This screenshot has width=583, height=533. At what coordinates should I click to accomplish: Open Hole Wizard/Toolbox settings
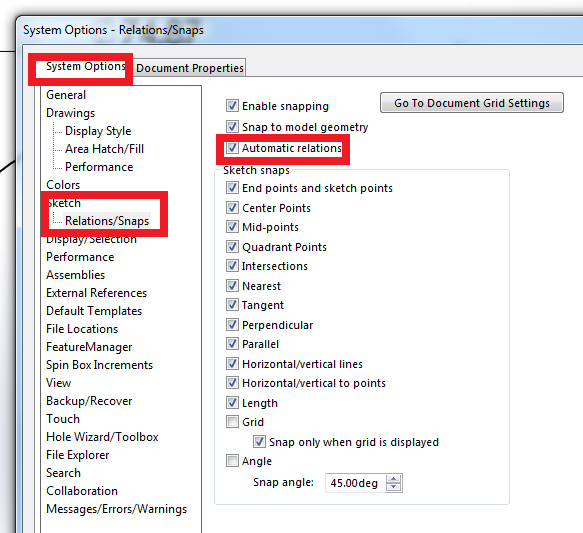click(102, 437)
